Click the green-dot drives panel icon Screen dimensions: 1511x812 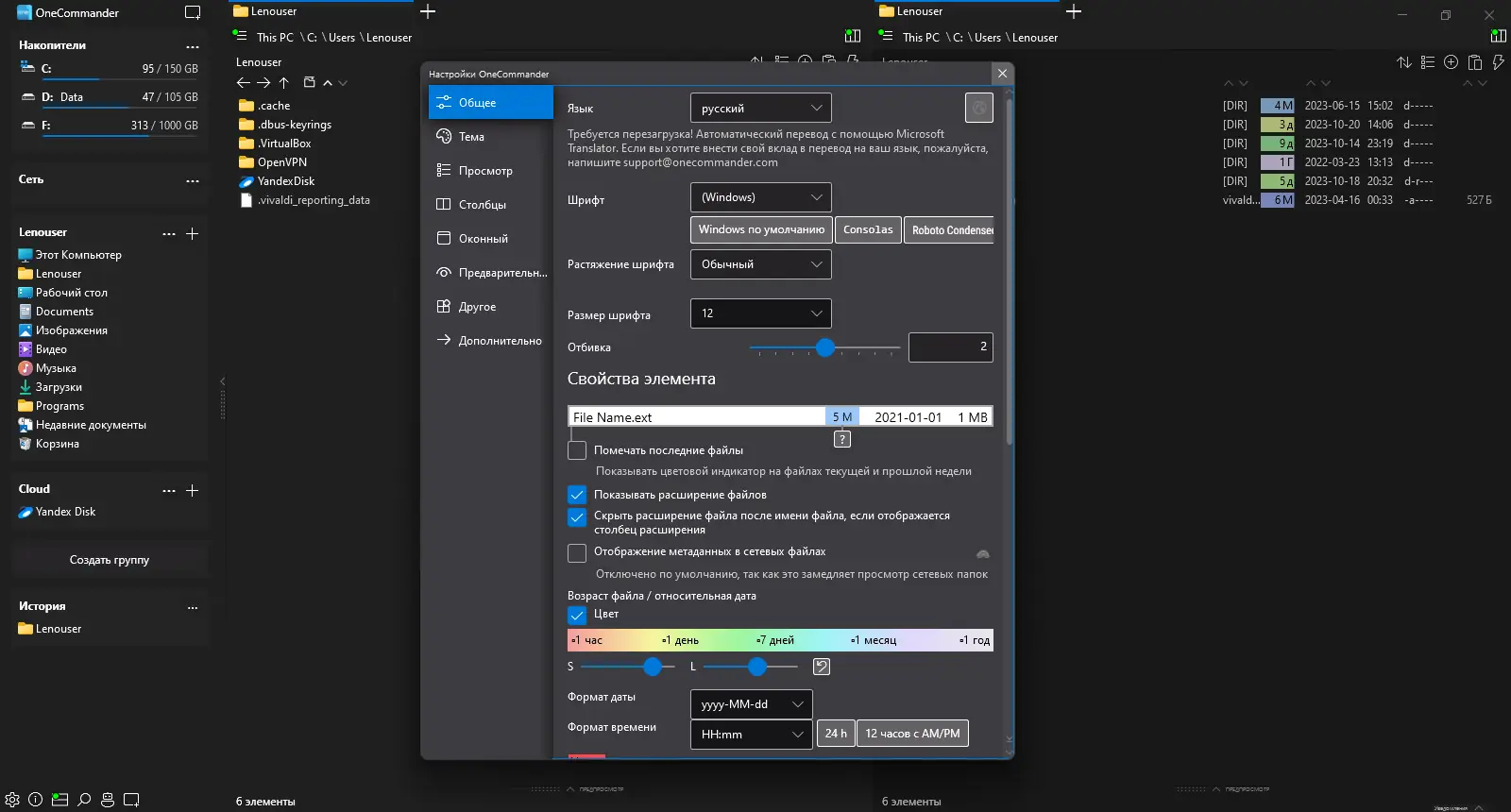coord(59,800)
